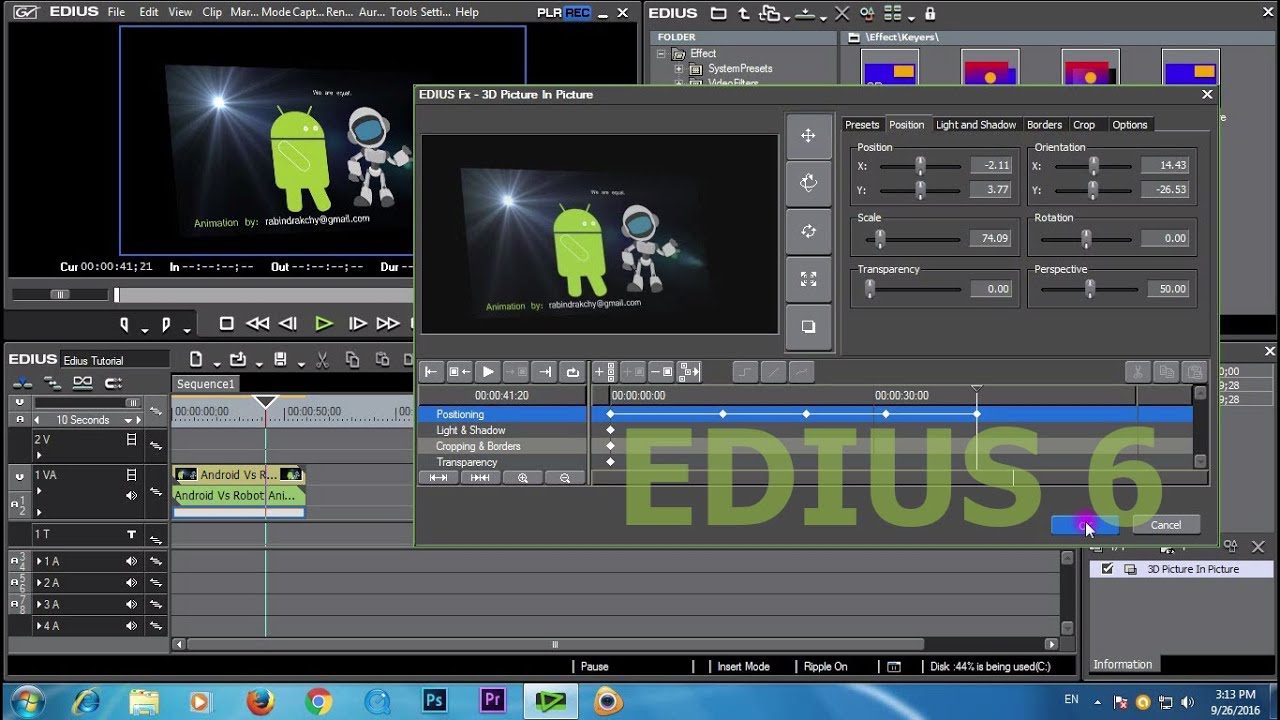Open the File menu in EDIUS
This screenshot has width=1280, height=720.
coord(116,12)
